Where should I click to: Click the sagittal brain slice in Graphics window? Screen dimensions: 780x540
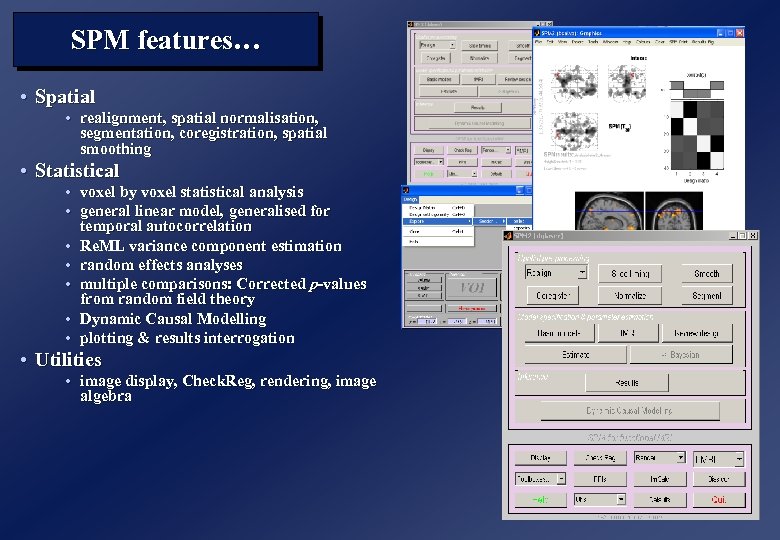609,211
